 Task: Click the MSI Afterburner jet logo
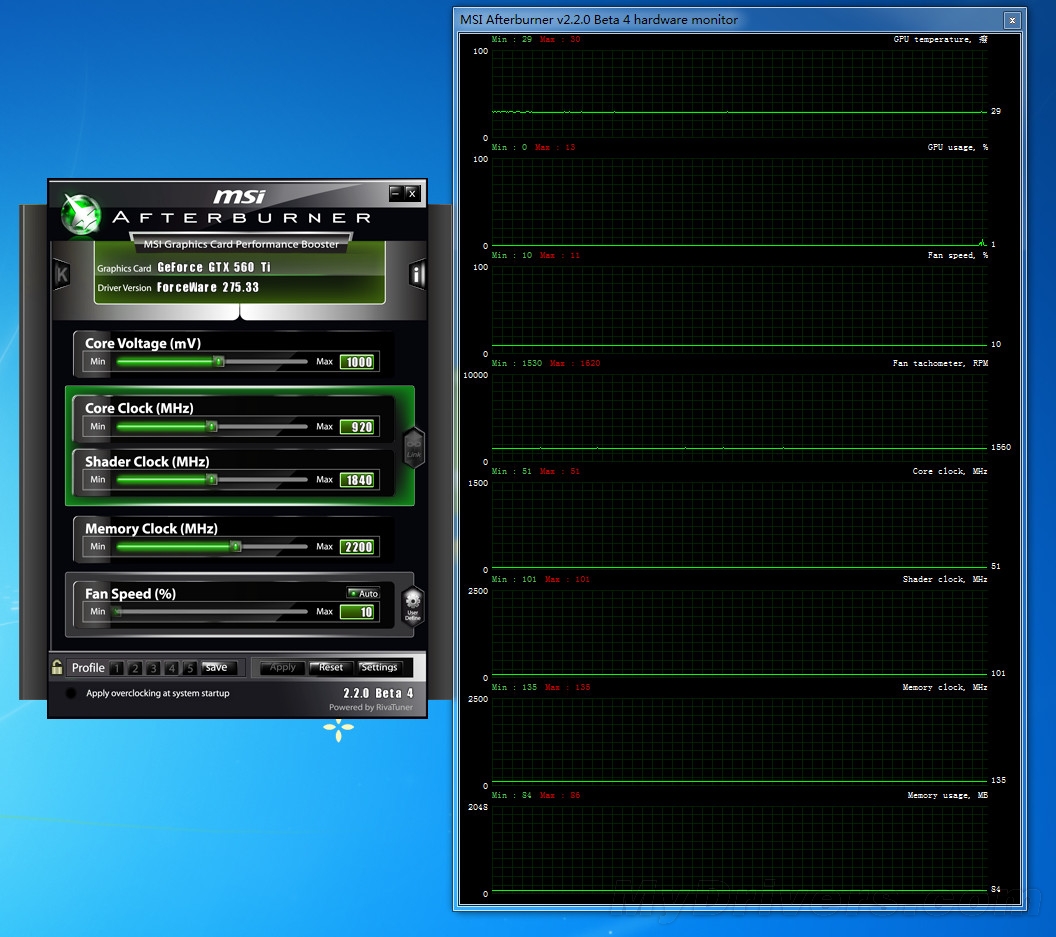point(80,212)
